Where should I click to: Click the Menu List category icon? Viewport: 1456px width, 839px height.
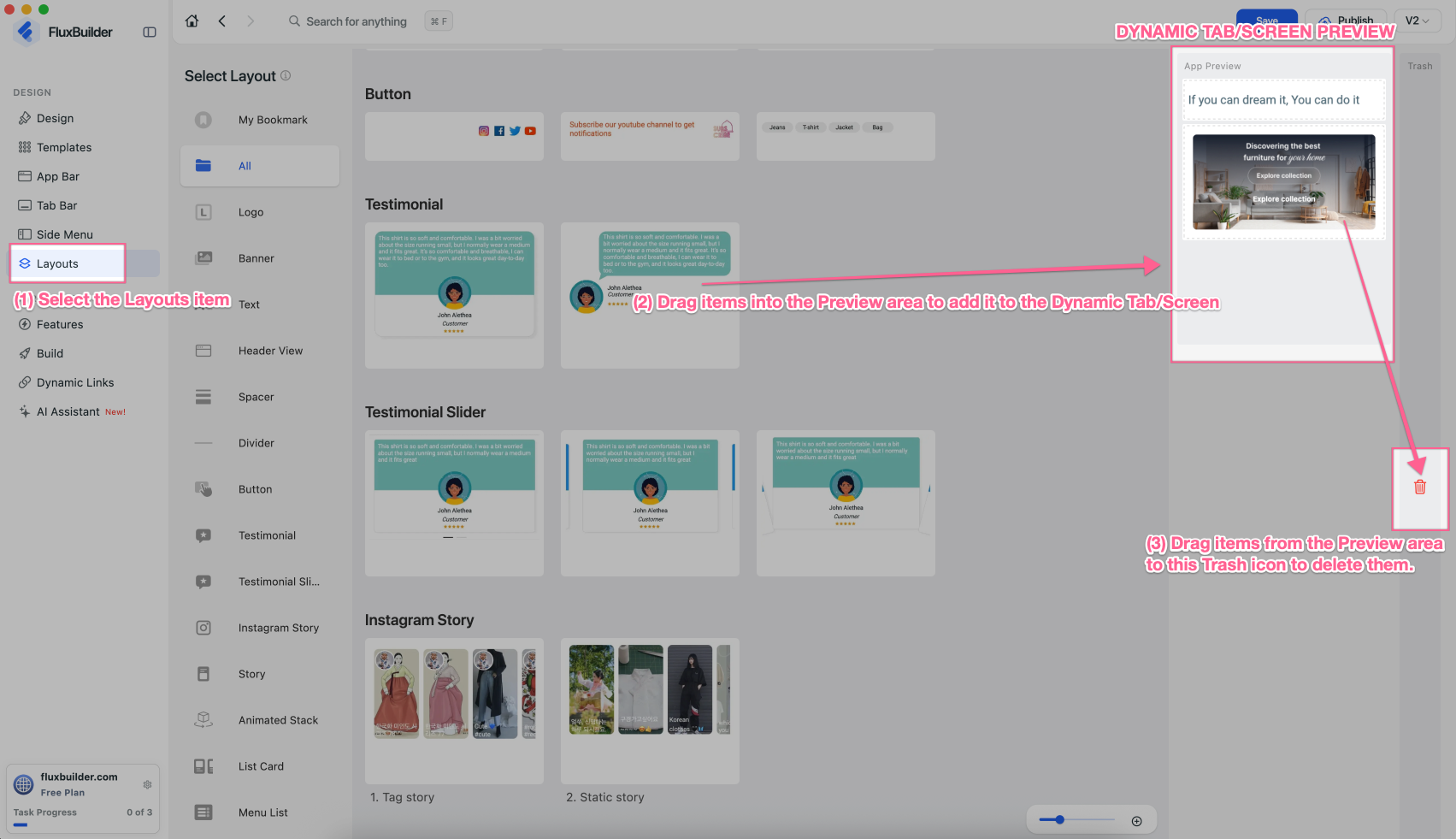[x=203, y=812]
